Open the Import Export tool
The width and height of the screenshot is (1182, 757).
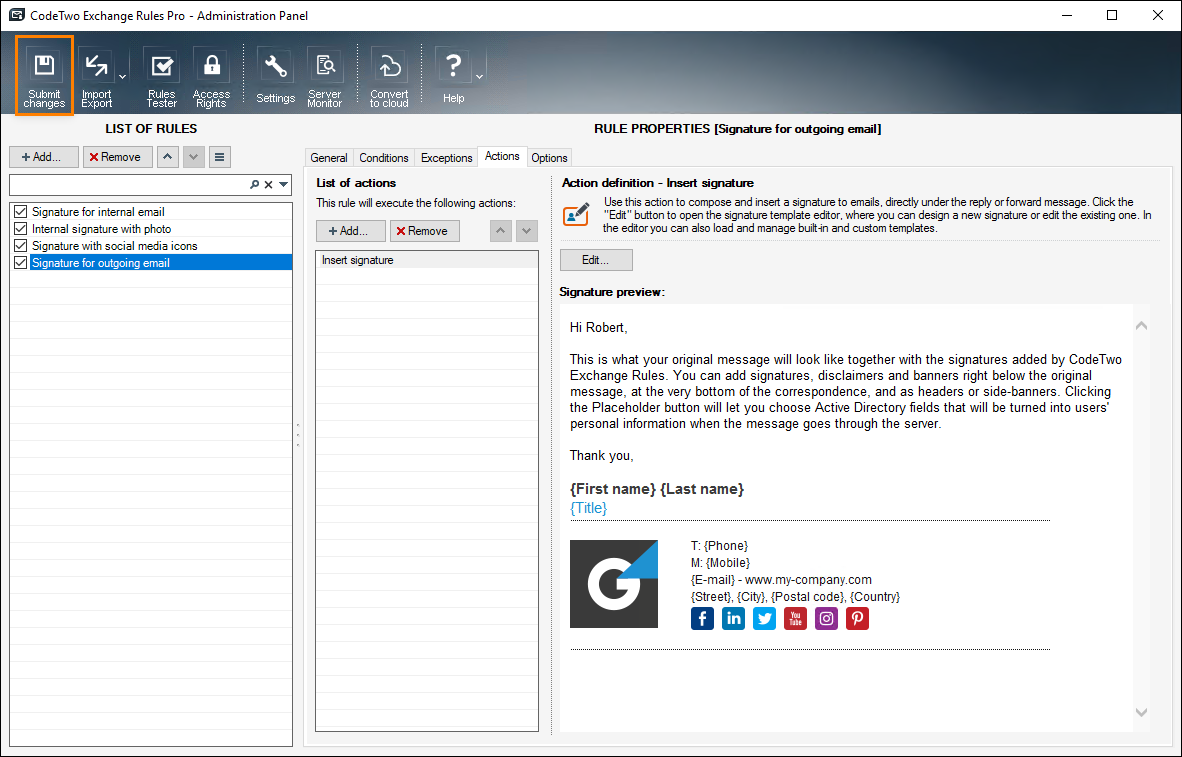[x=96, y=78]
